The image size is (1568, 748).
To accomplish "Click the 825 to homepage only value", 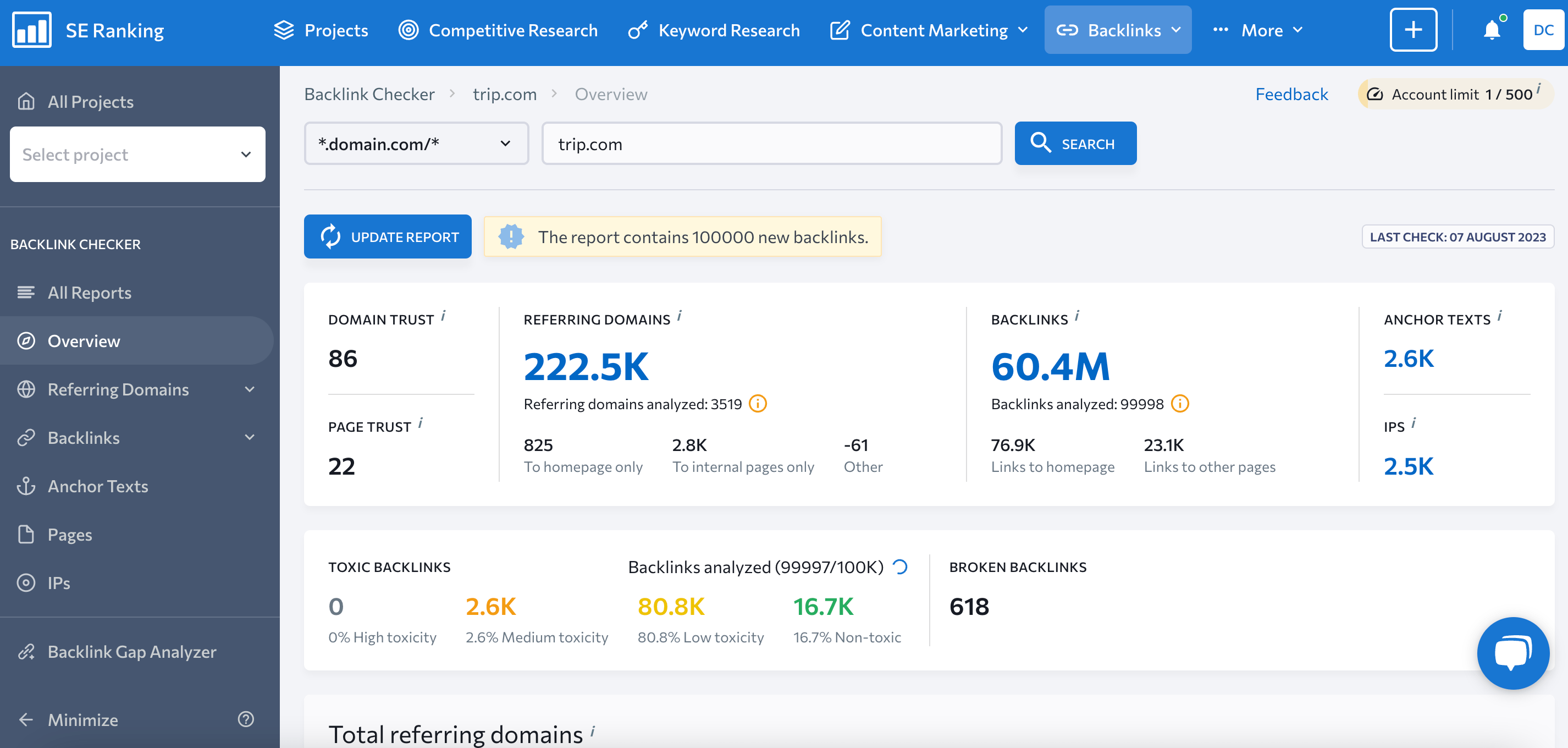I will click(538, 444).
